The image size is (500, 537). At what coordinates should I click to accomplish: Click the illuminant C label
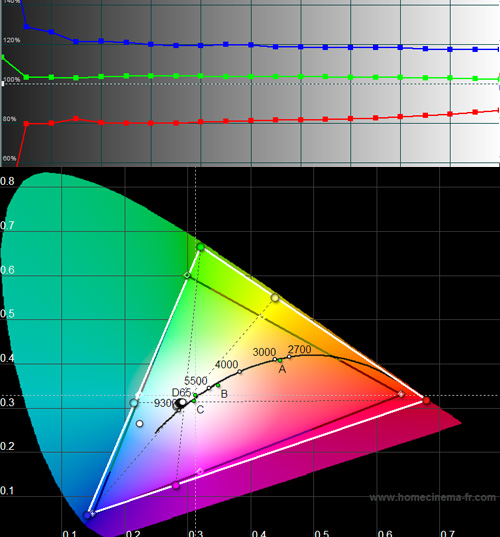(x=200, y=410)
